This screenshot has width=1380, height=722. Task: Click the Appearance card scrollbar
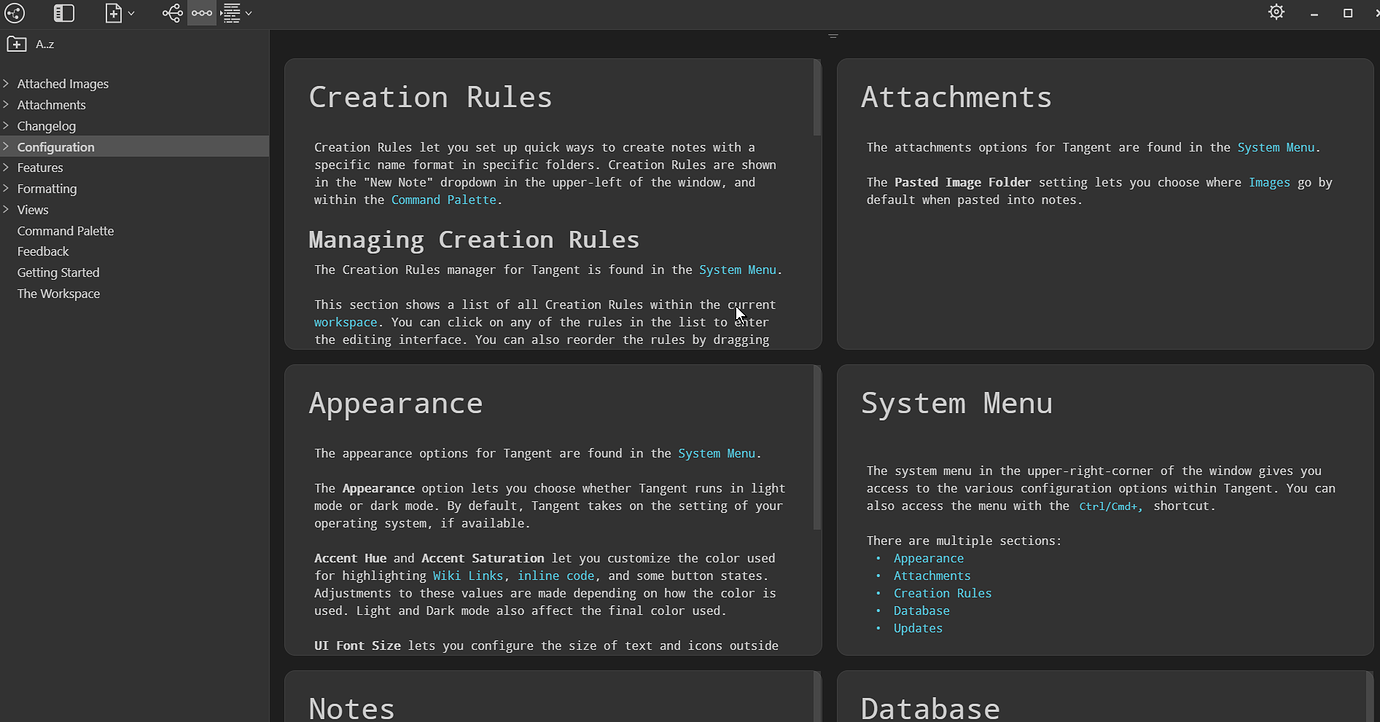[817, 447]
